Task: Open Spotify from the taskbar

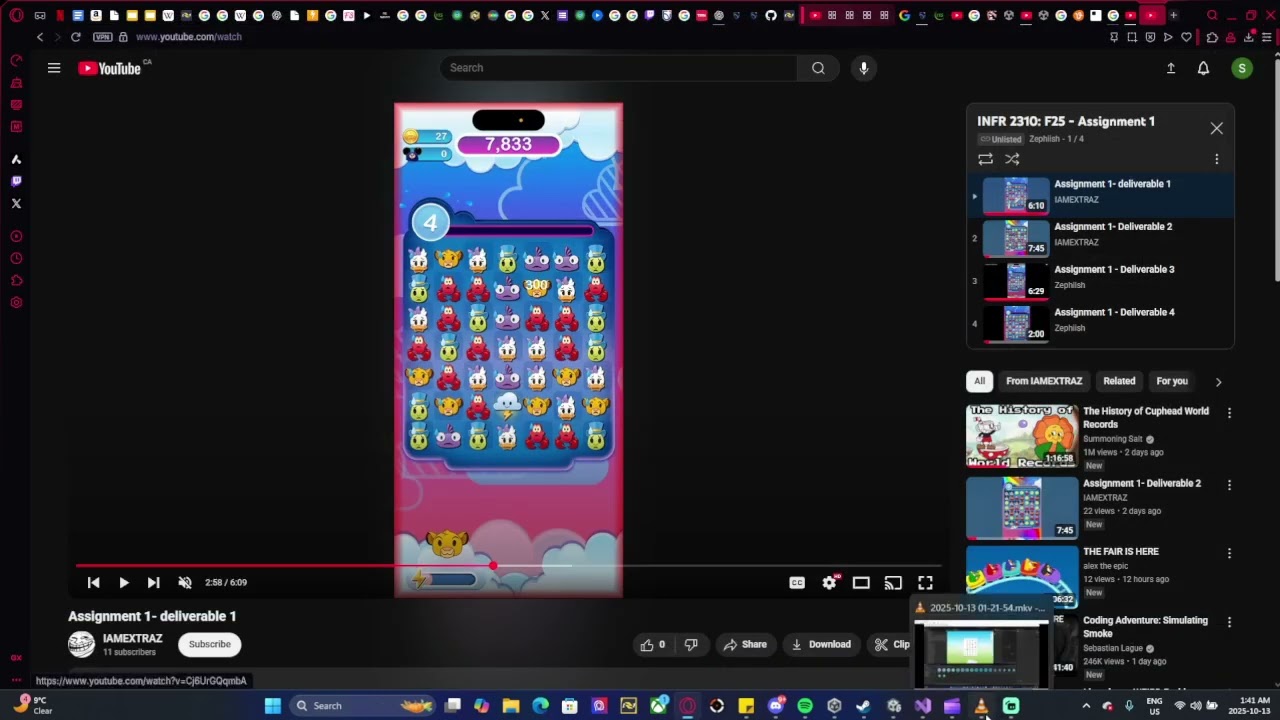Action: pos(805,706)
